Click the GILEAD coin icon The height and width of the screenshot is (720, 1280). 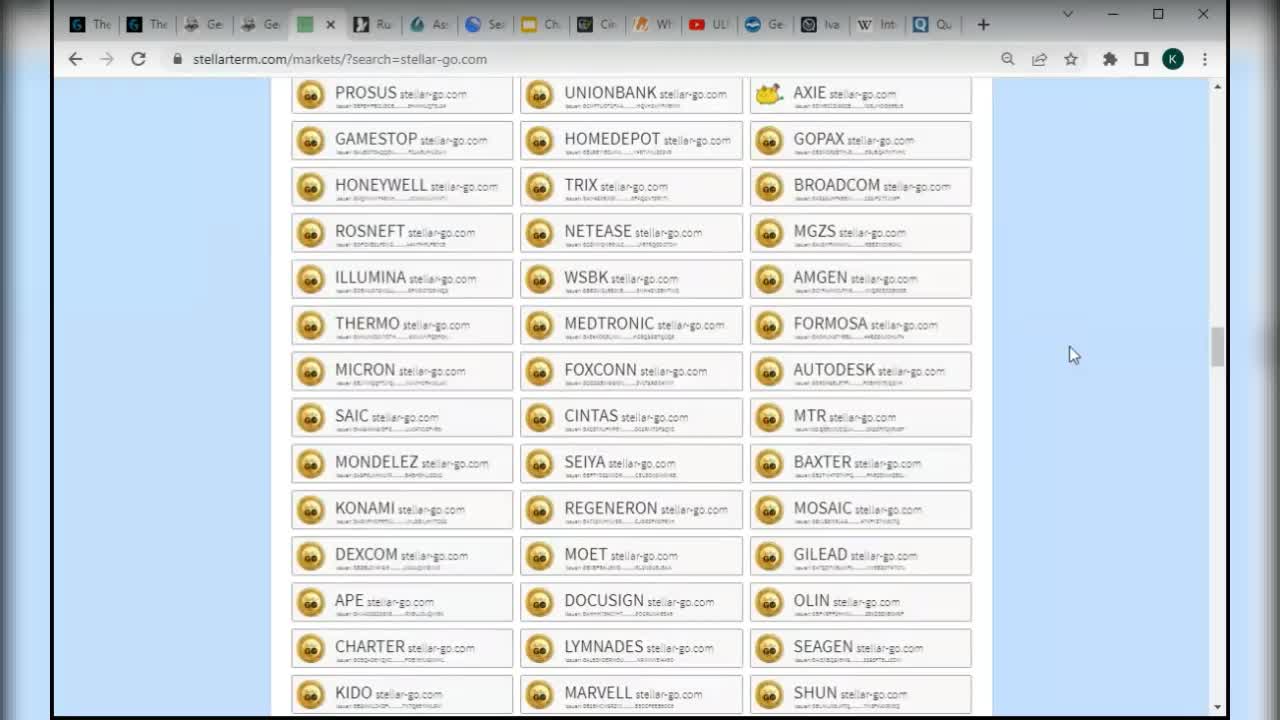(x=769, y=555)
